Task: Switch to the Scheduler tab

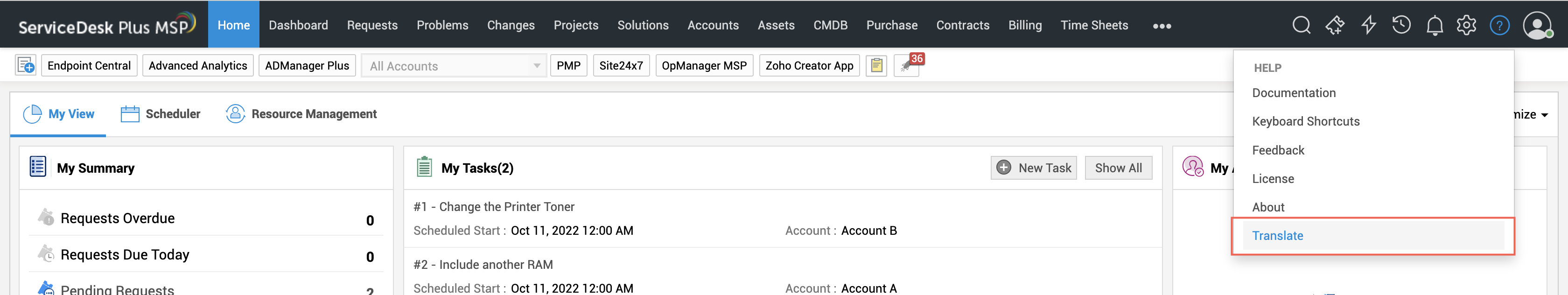Action: 161,114
